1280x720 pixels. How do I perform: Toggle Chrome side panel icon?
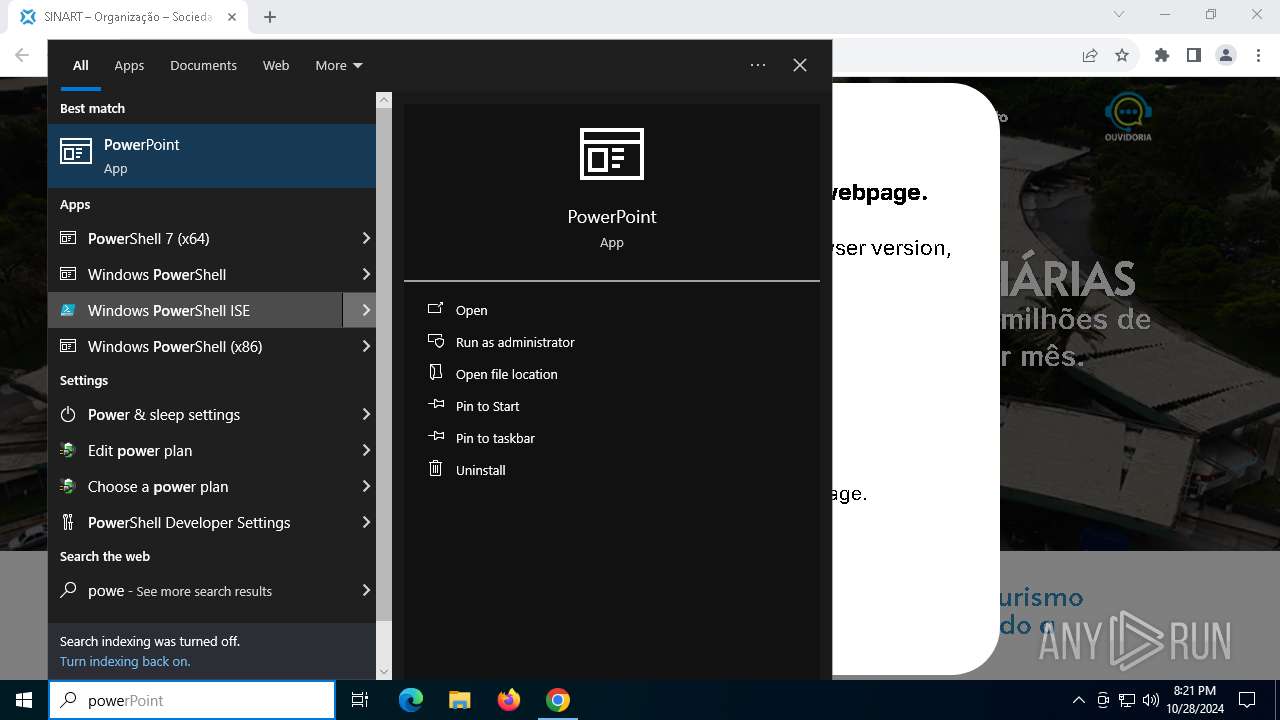coord(1194,56)
